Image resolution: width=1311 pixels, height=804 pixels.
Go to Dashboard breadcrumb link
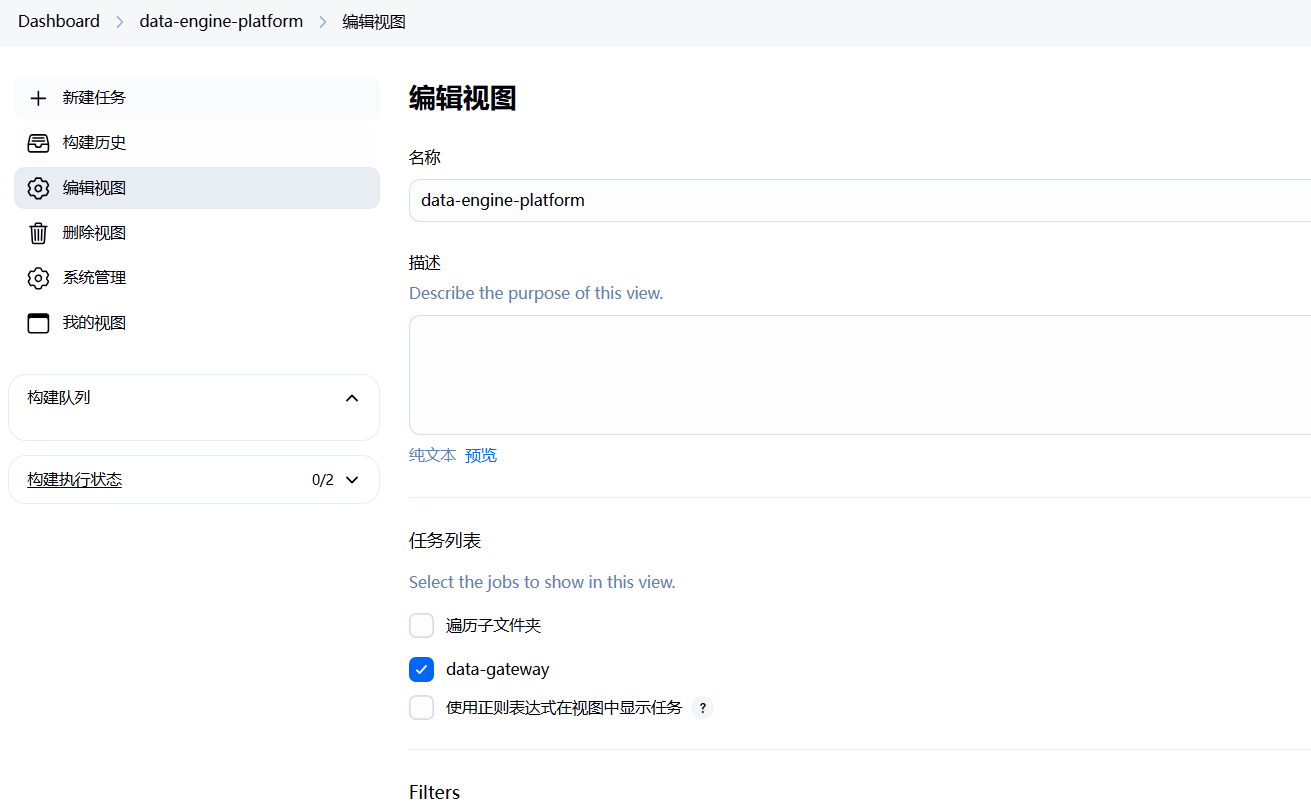[59, 21]
